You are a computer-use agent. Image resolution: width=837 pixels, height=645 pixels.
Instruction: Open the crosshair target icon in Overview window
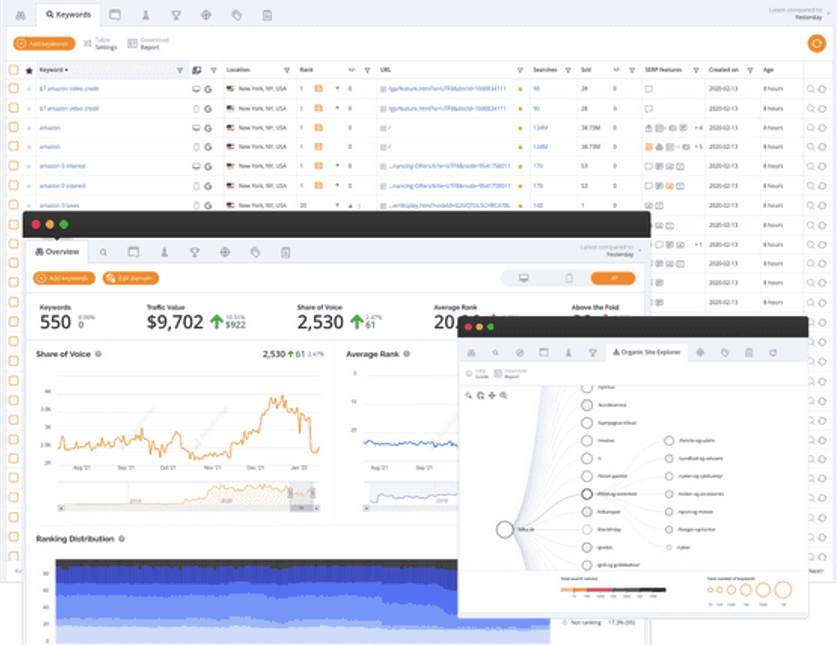[225, 253]
